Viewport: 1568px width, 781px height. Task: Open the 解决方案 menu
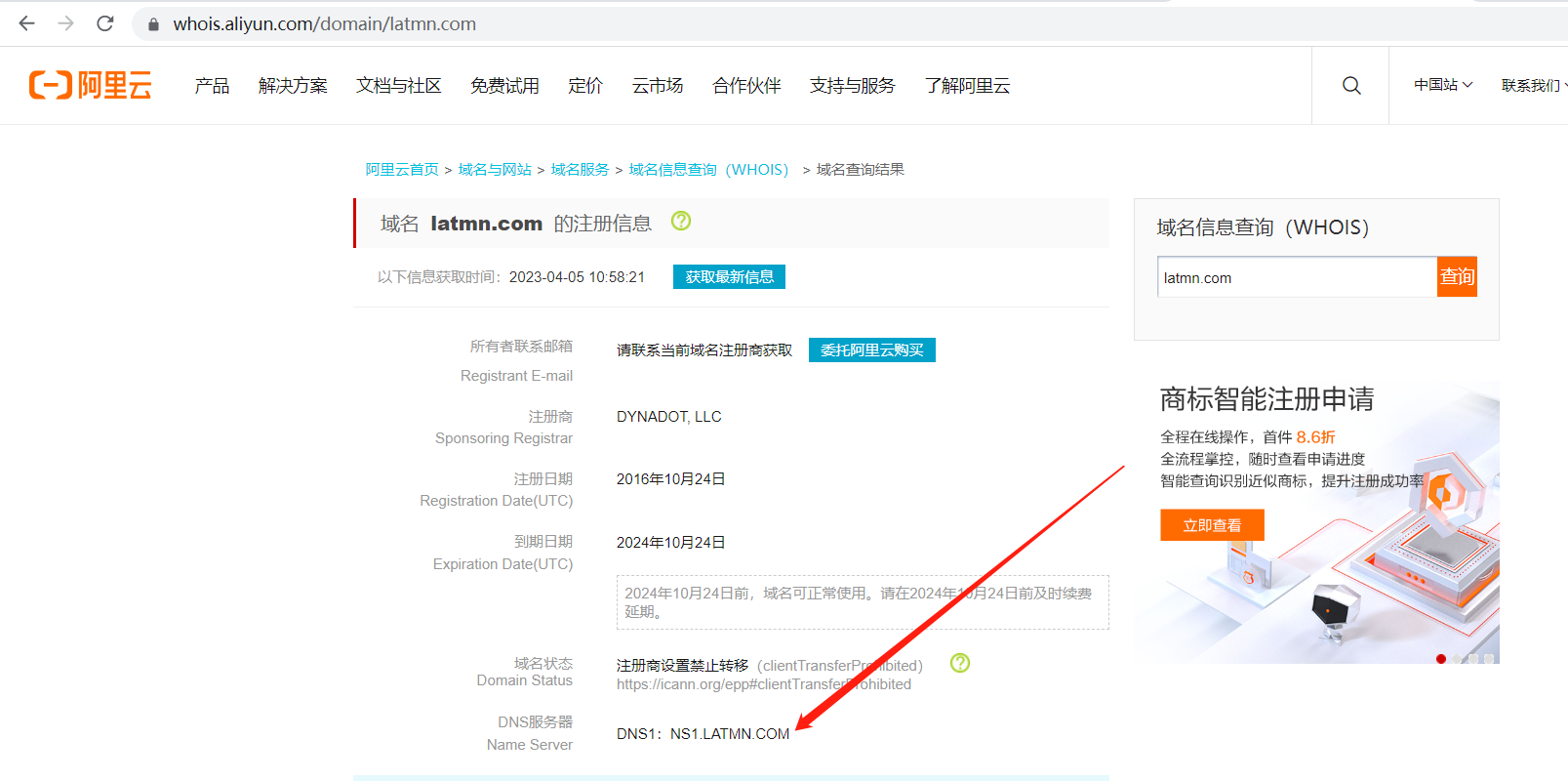pyautogui.click(x=293, y=86)
